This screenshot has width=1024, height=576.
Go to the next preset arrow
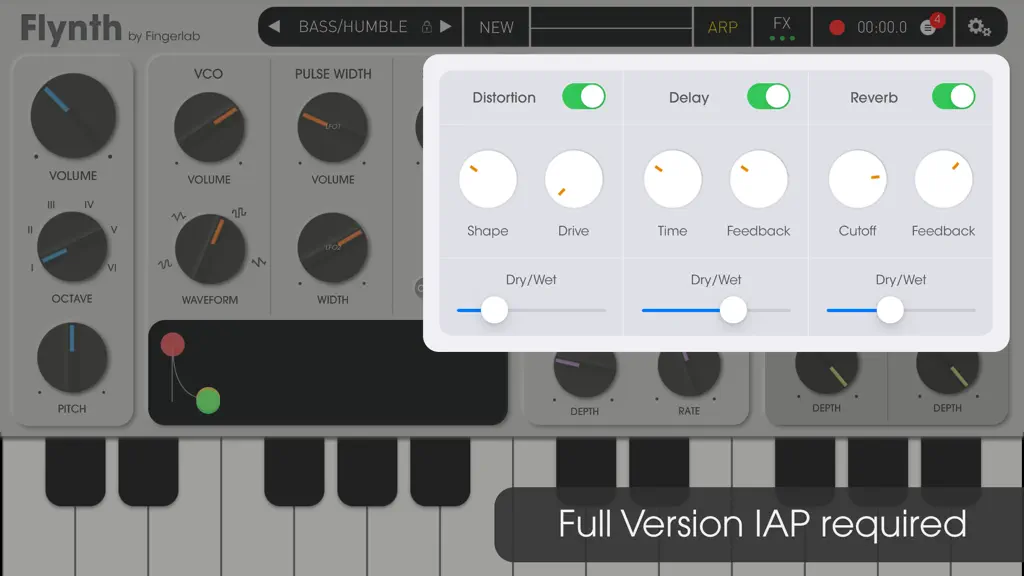click(445, 27)
